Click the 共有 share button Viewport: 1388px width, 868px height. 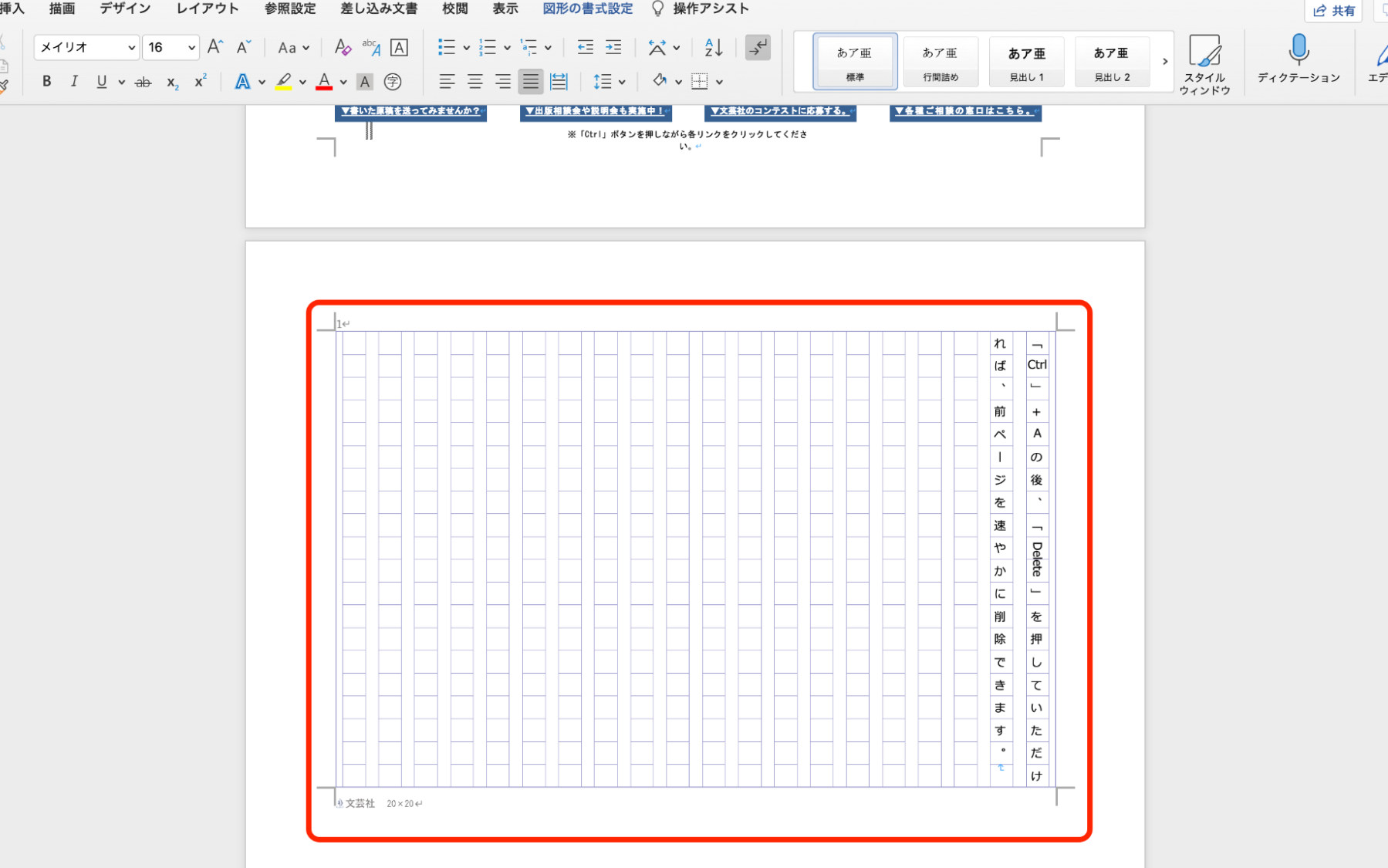(x=1334, y=11)
